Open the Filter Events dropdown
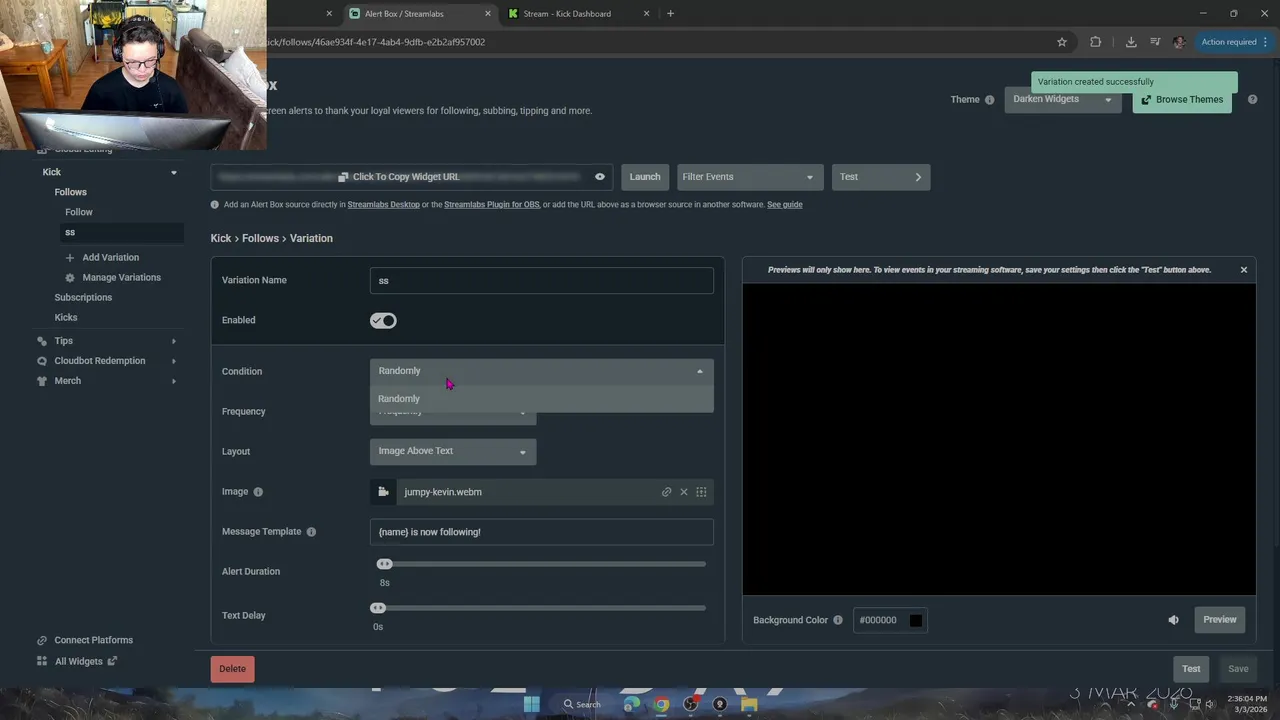Viewport: 1280px width, 720px height. pyautogui.click(x=750, y=177)
